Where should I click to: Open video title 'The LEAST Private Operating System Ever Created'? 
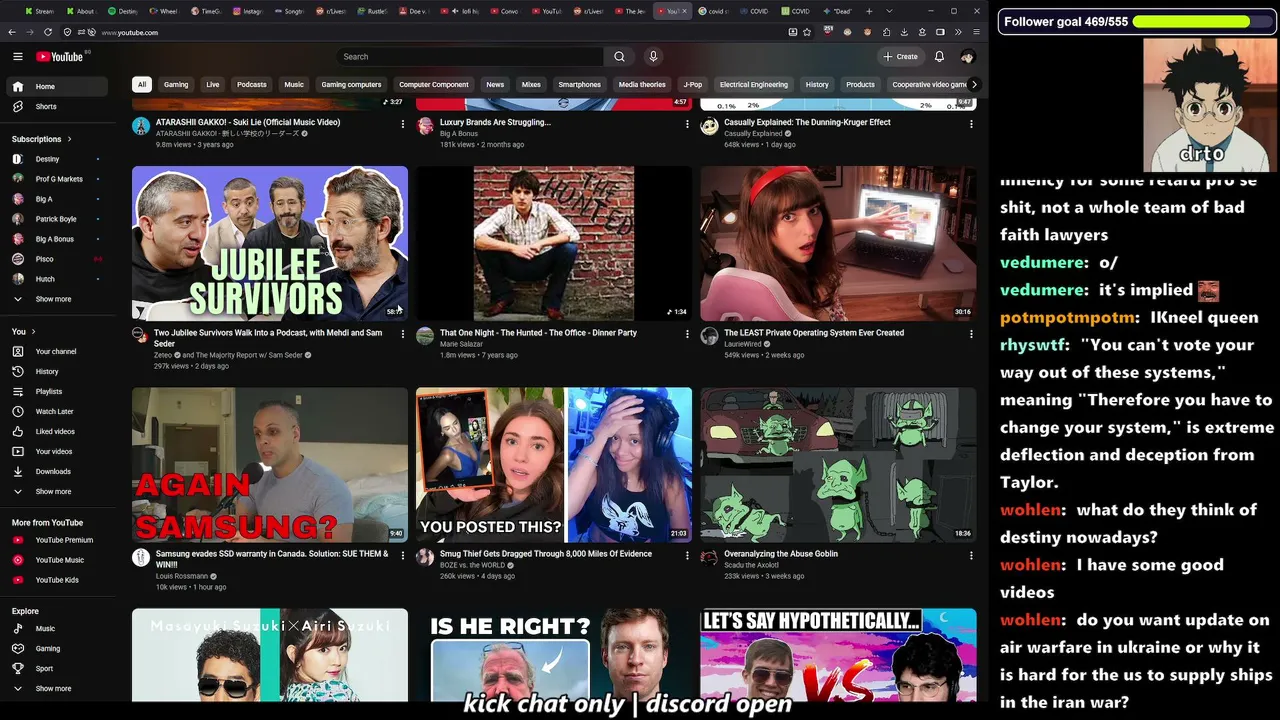click(814, 333)
